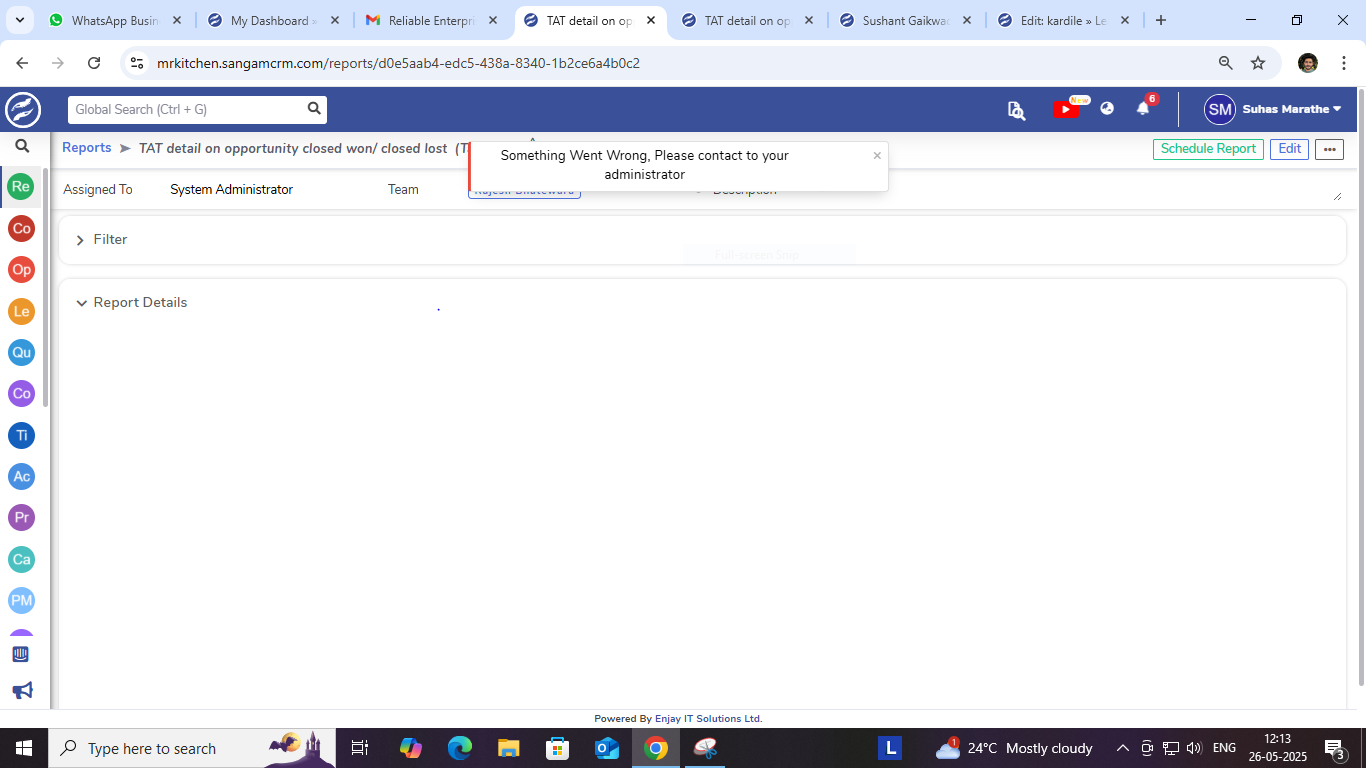
Task: Open the purple Co module in the sidebar
Action: (x=21, y=394)
